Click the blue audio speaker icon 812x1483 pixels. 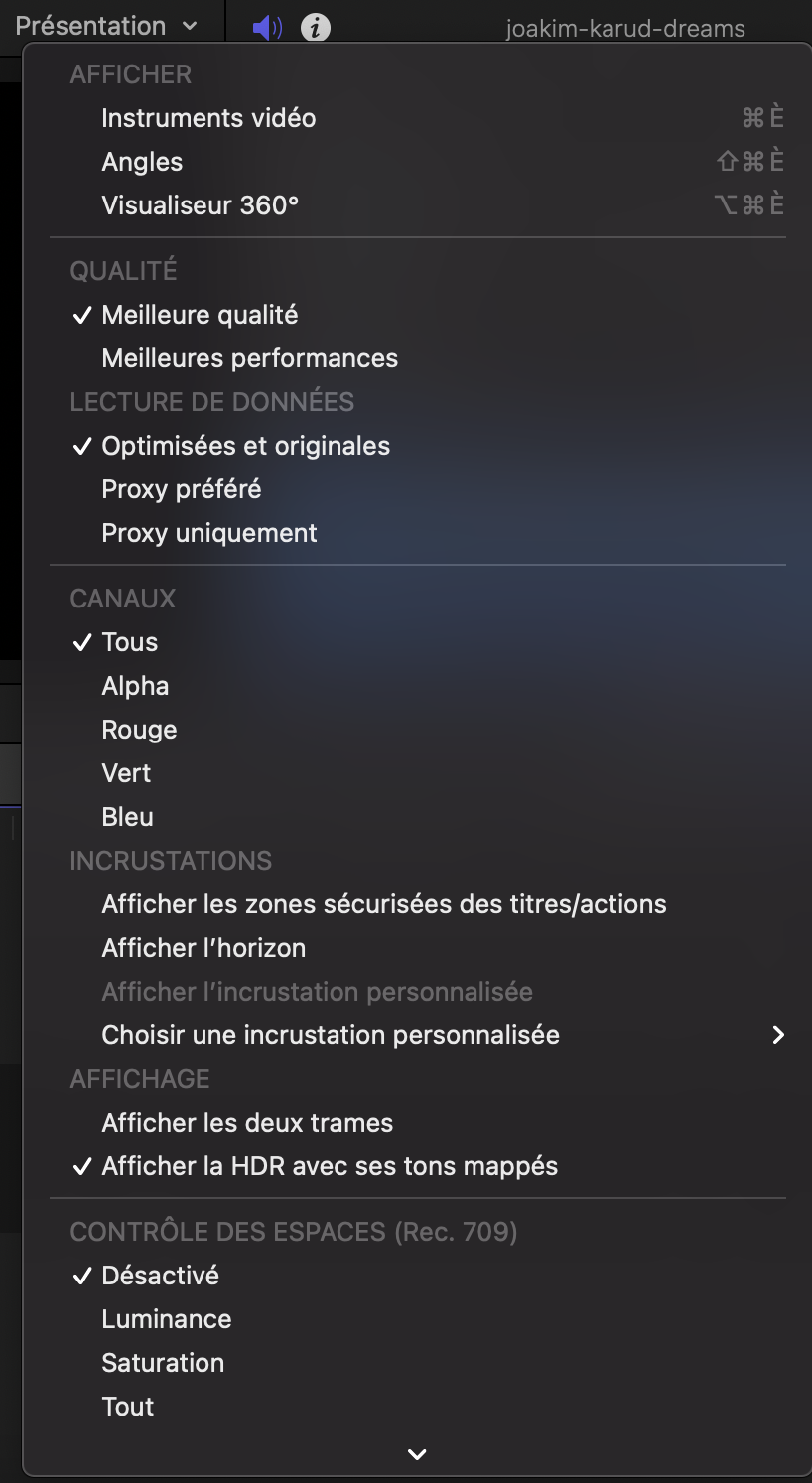[x=267, y=28]
